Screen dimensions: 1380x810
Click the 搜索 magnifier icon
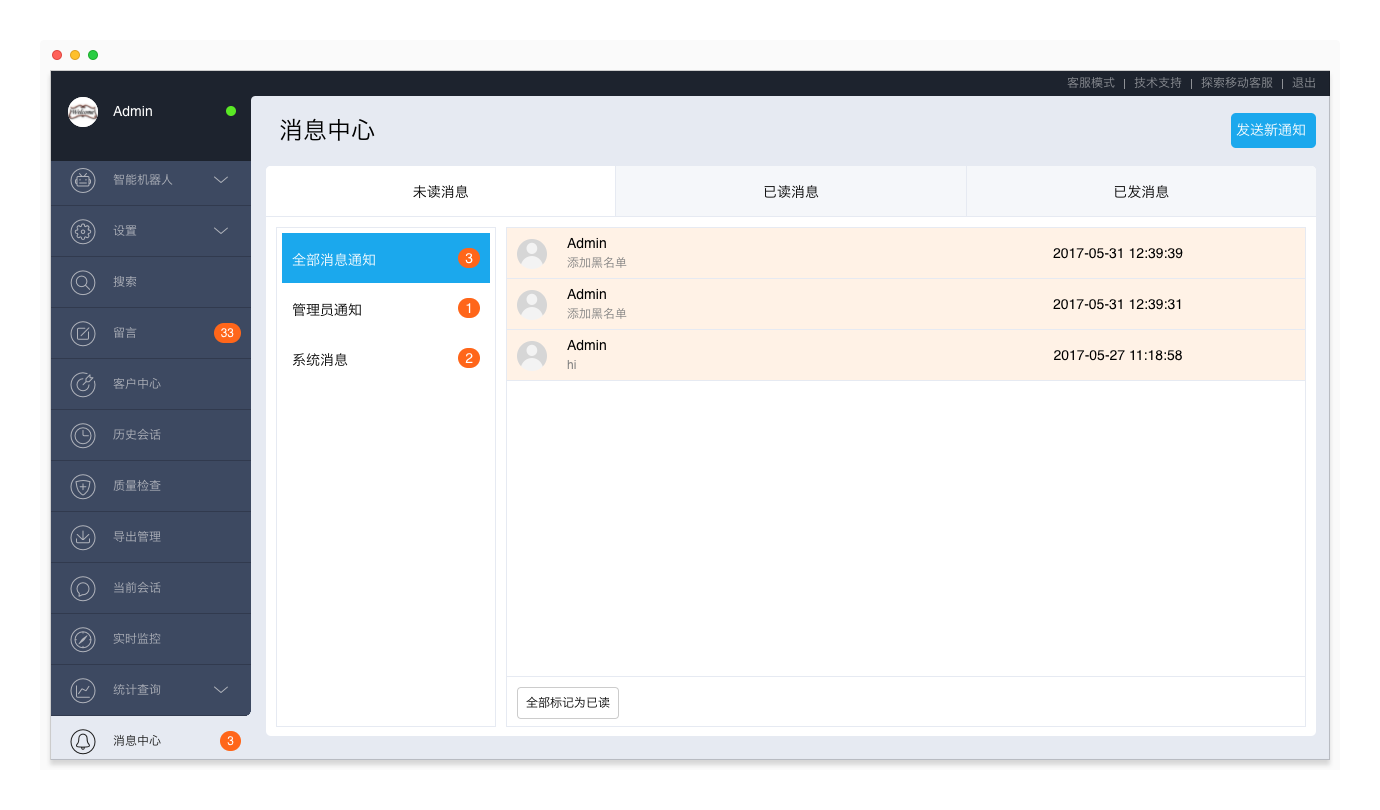coord(83,282)
